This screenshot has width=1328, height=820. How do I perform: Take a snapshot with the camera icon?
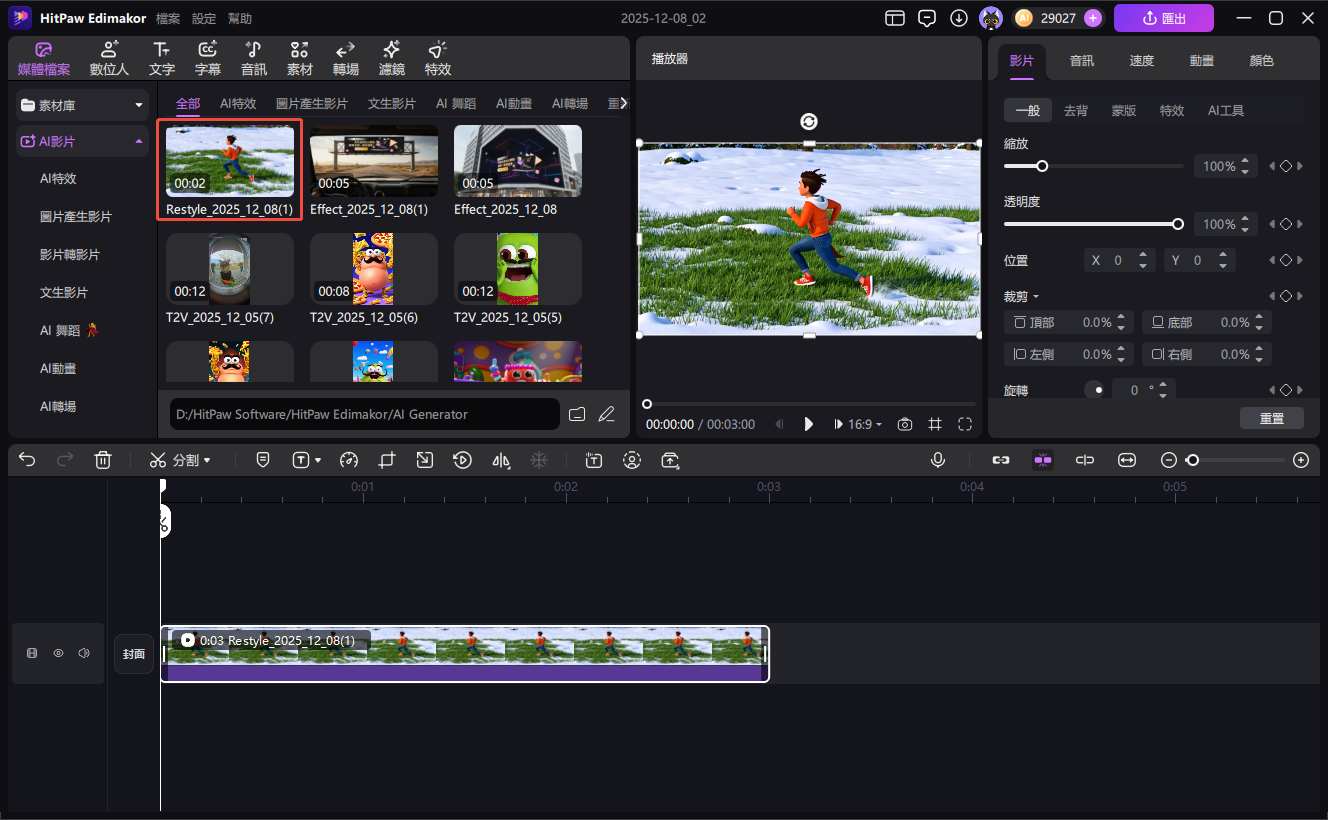[x=904, y=424]
